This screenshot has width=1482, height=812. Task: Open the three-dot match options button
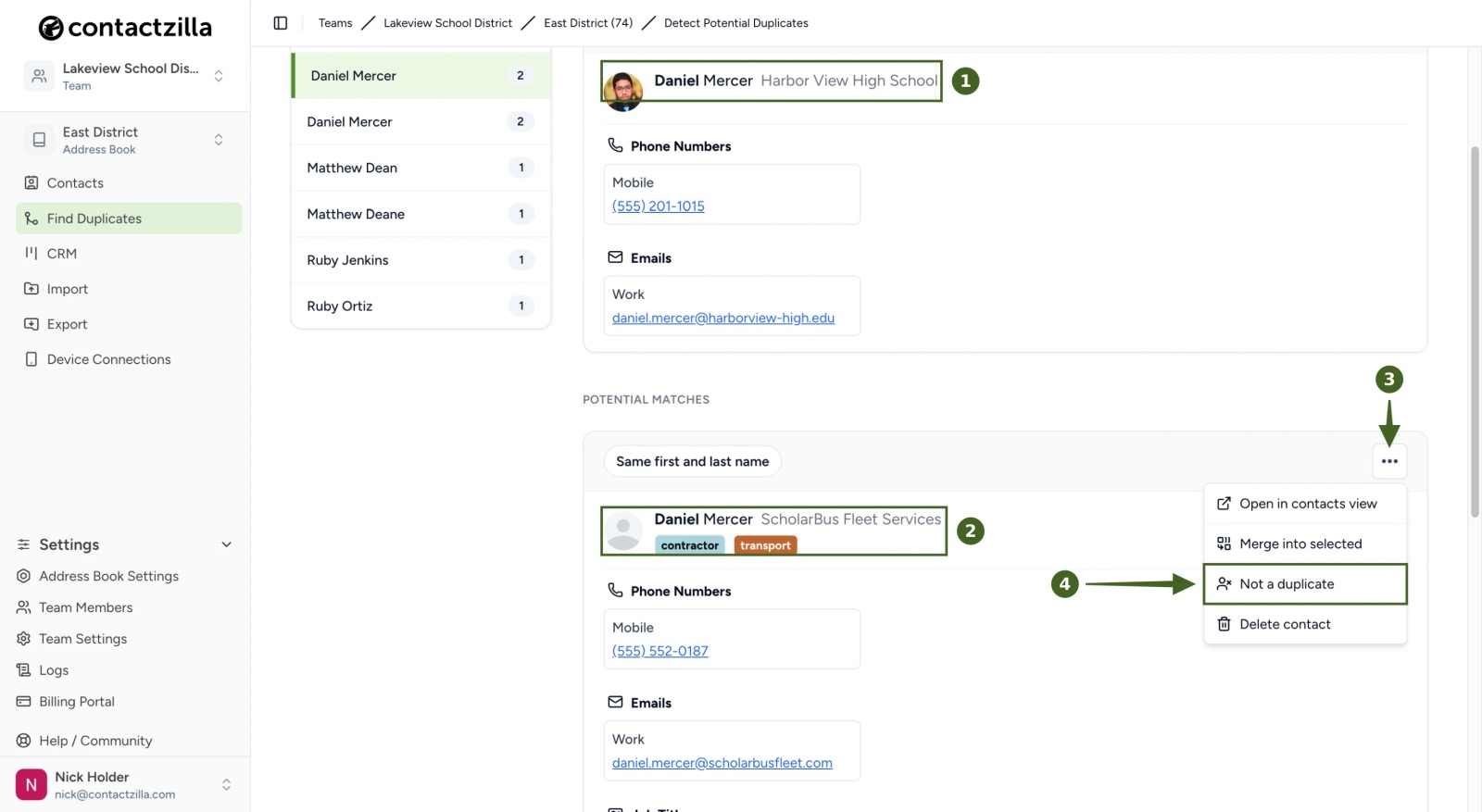click(1389, 461)
